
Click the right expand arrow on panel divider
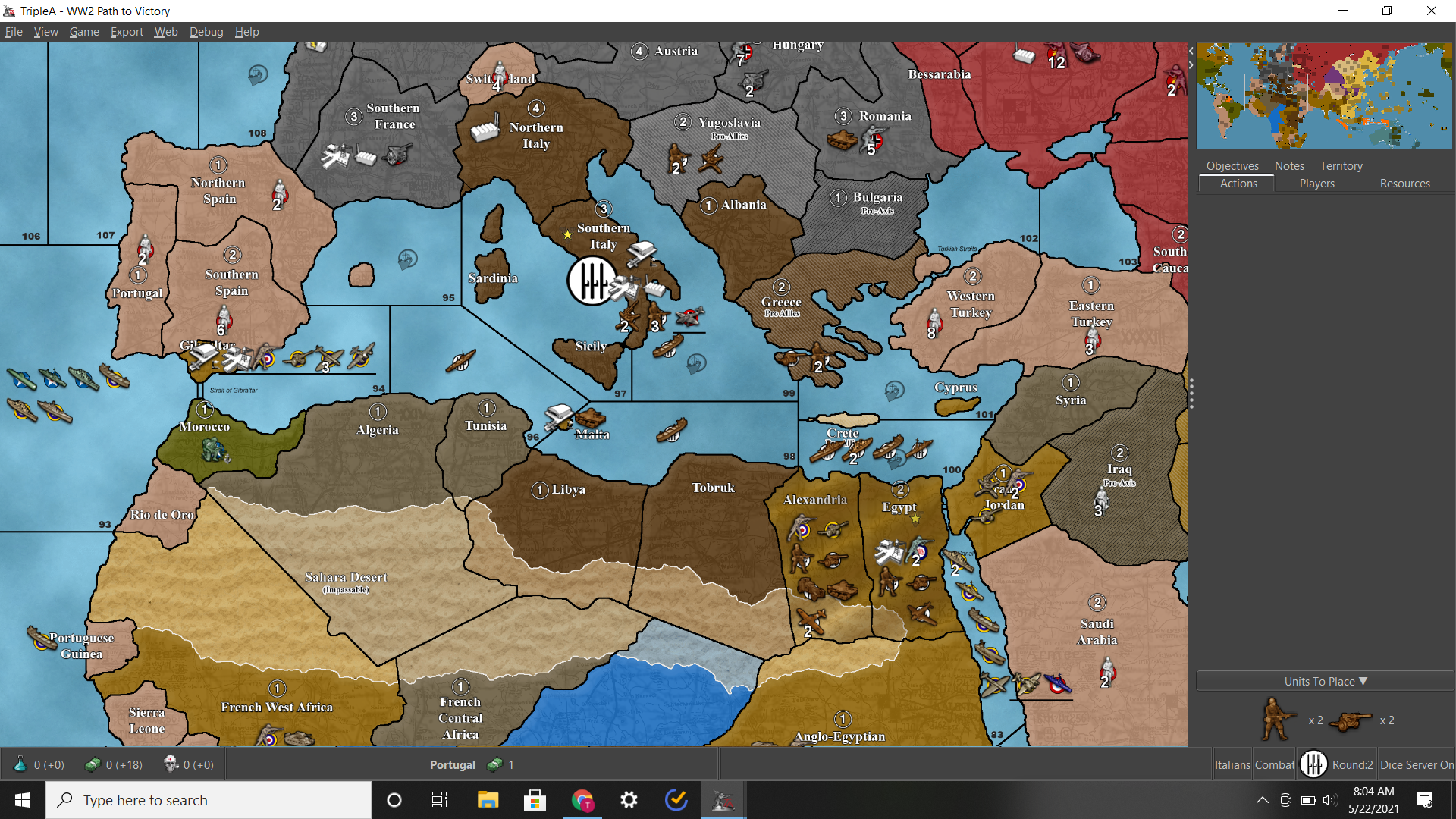[x=1191, y=65]
